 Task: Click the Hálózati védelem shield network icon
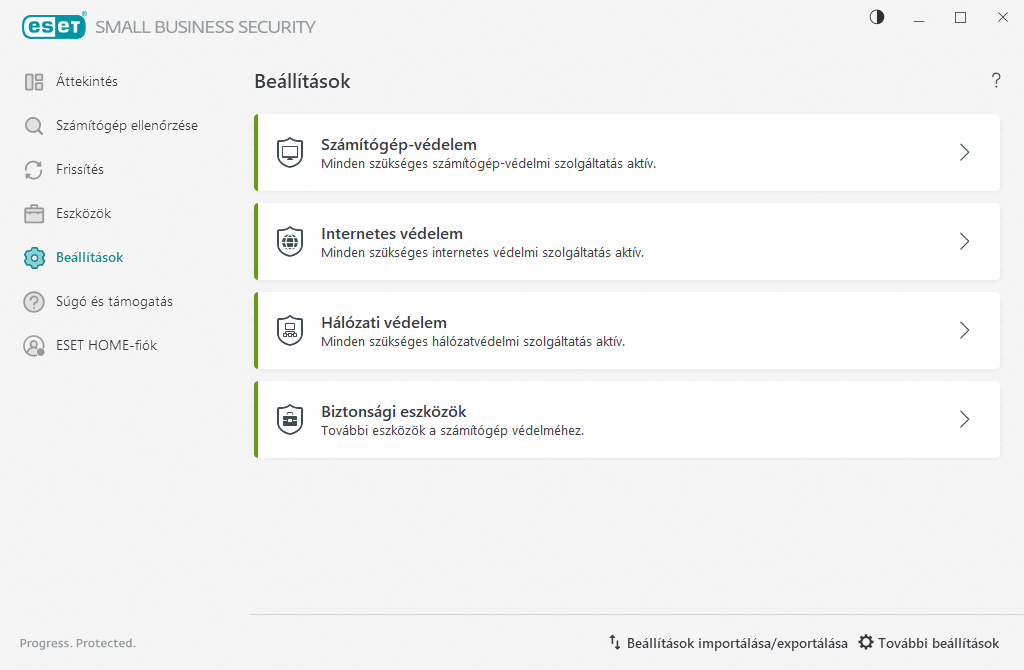tap(289, 331)
